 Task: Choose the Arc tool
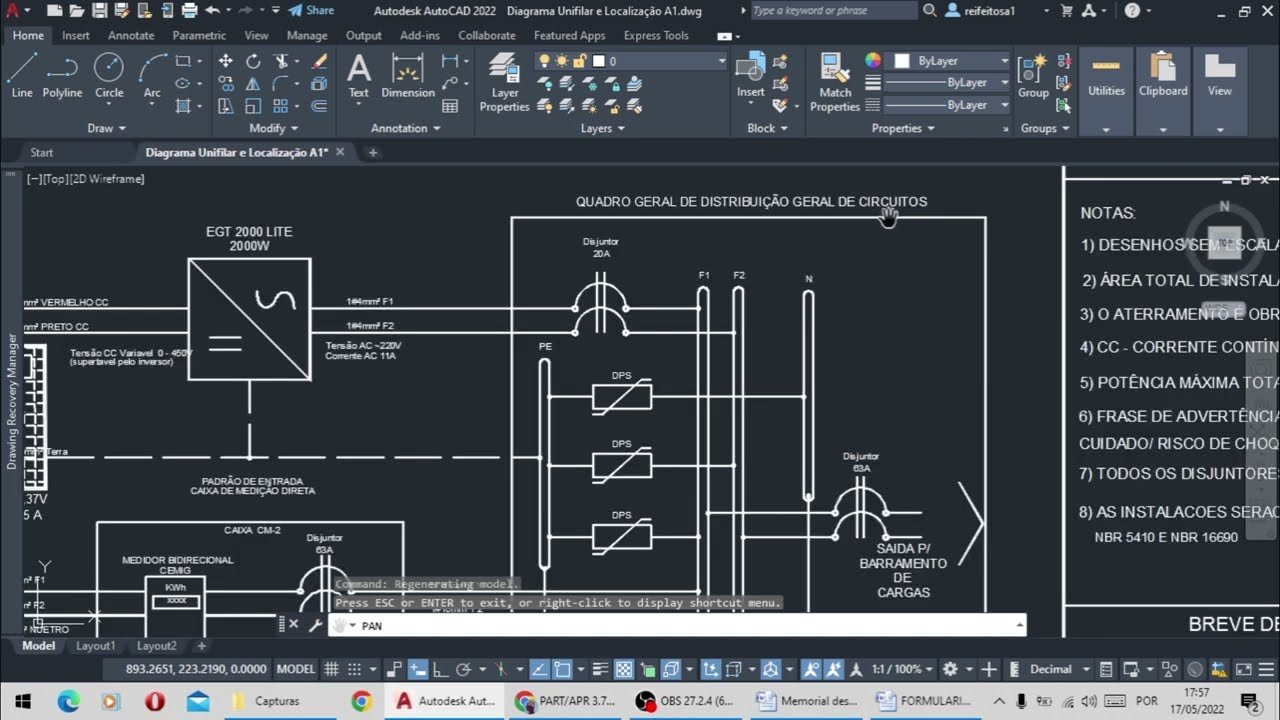pos(152,76)
